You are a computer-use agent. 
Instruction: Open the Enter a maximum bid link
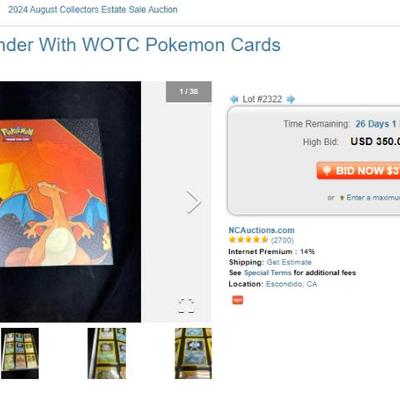tap(373, 197)
